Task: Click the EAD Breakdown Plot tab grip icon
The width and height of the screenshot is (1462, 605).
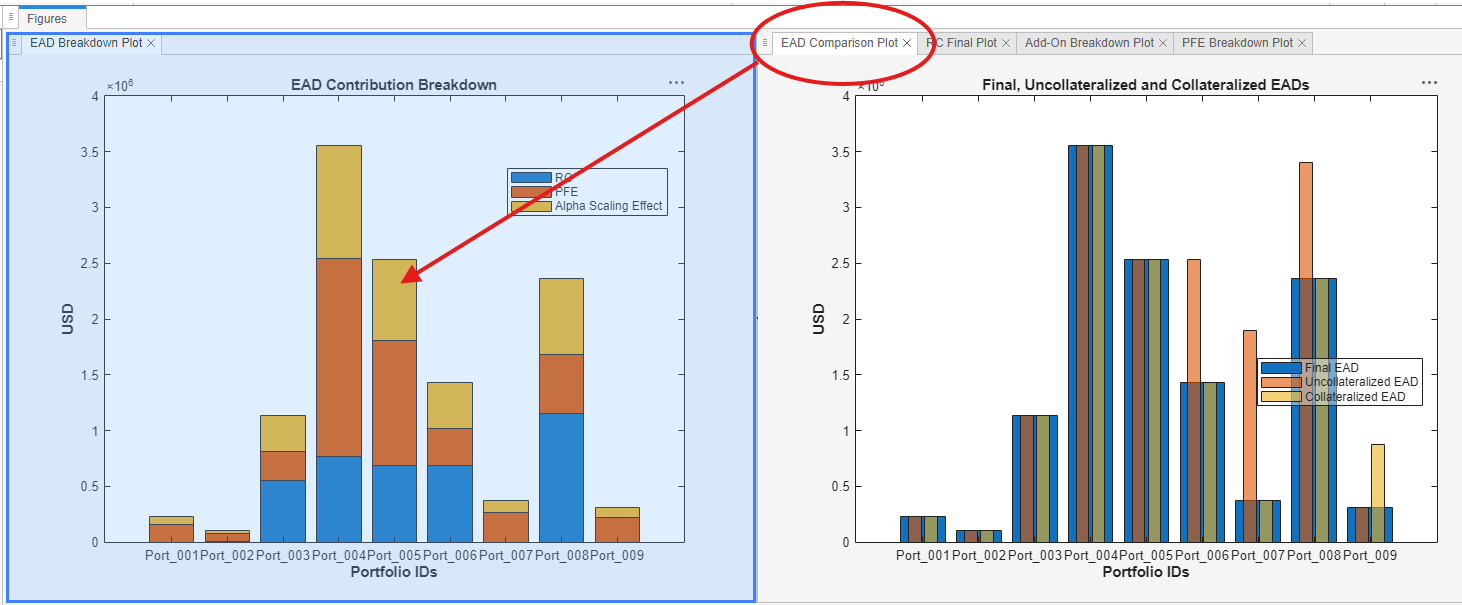Action: pos(13,43)
